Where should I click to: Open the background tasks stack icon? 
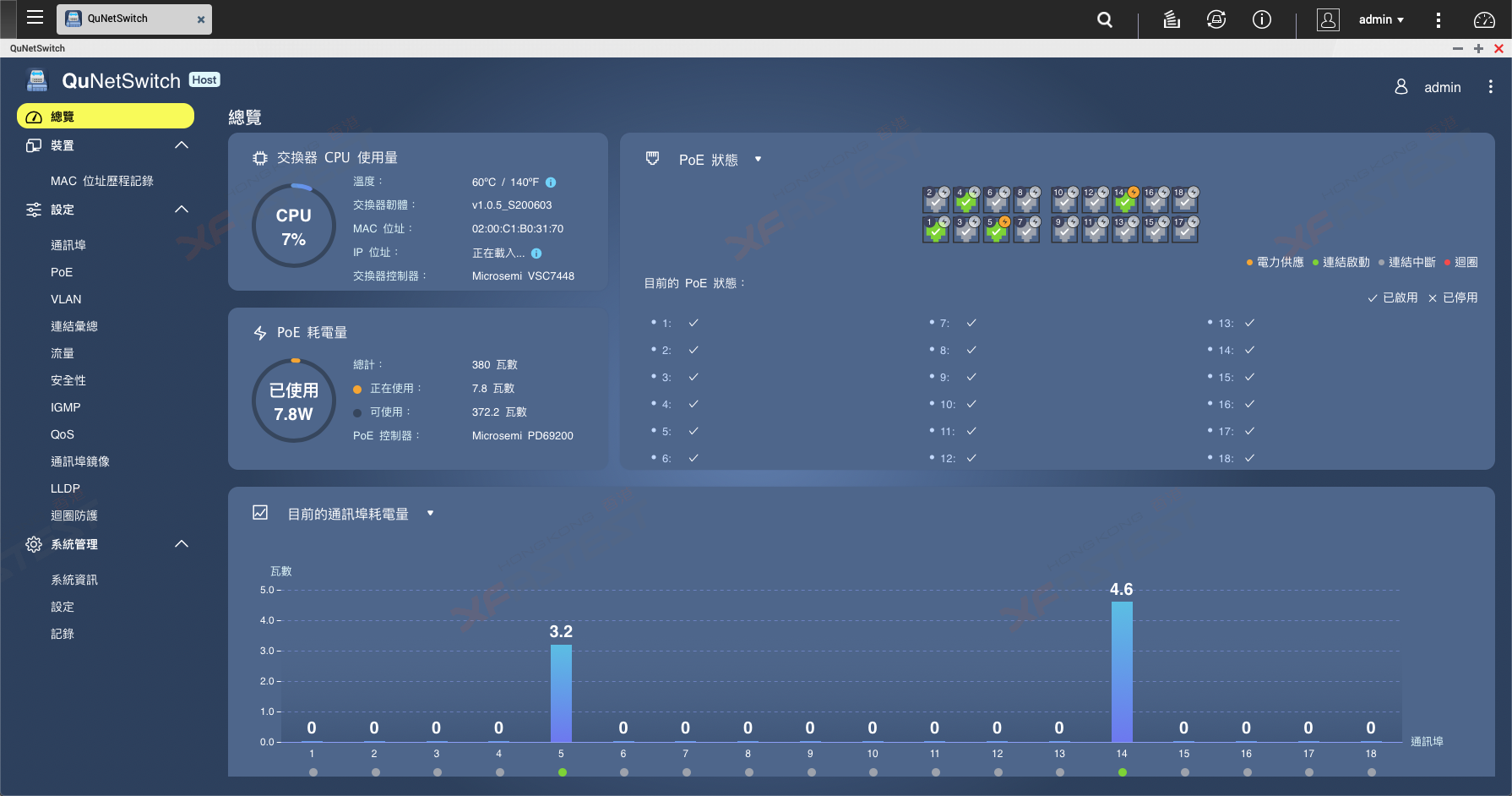(x=1172, y=19)
